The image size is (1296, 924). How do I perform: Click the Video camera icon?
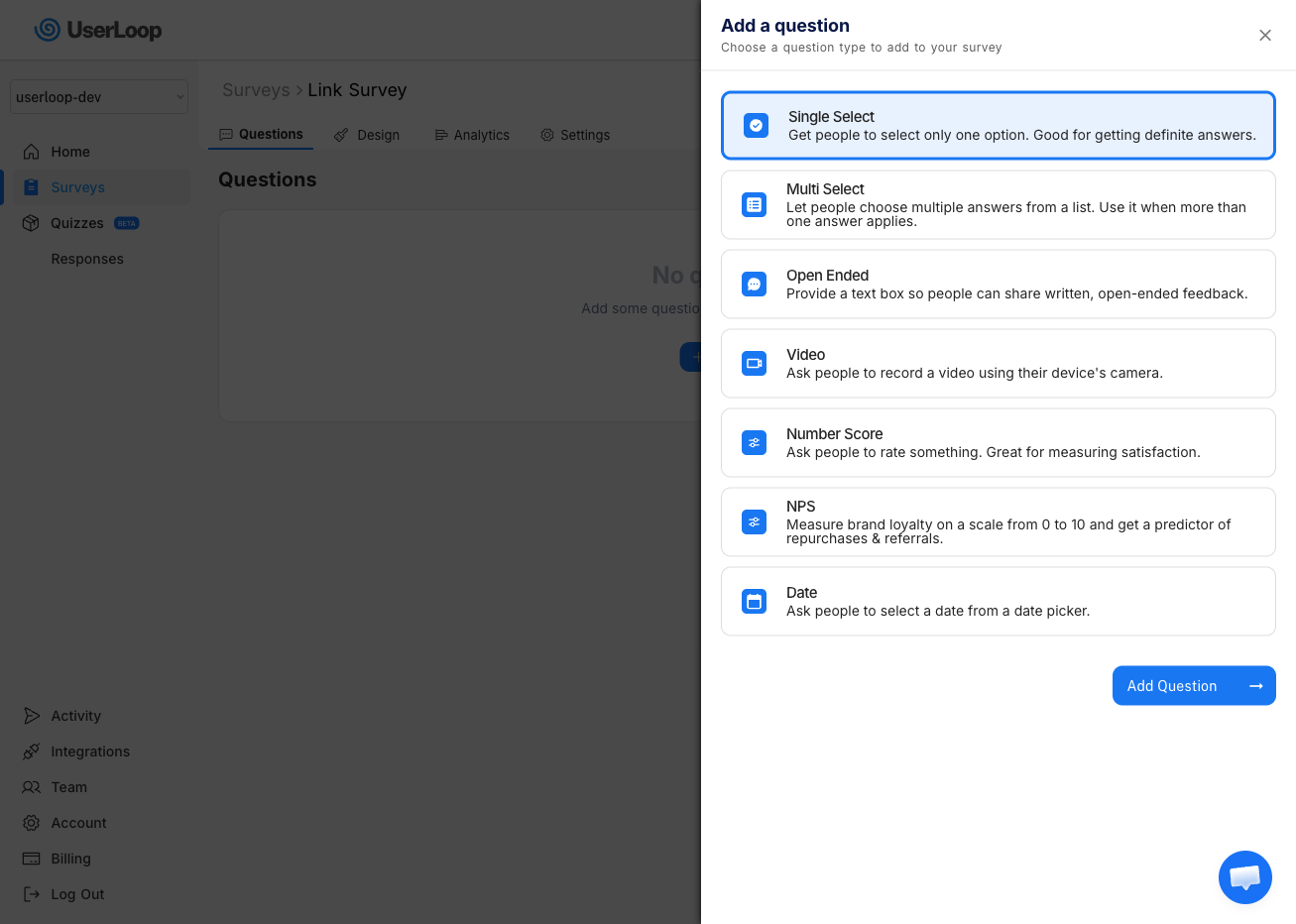point(754,364)
